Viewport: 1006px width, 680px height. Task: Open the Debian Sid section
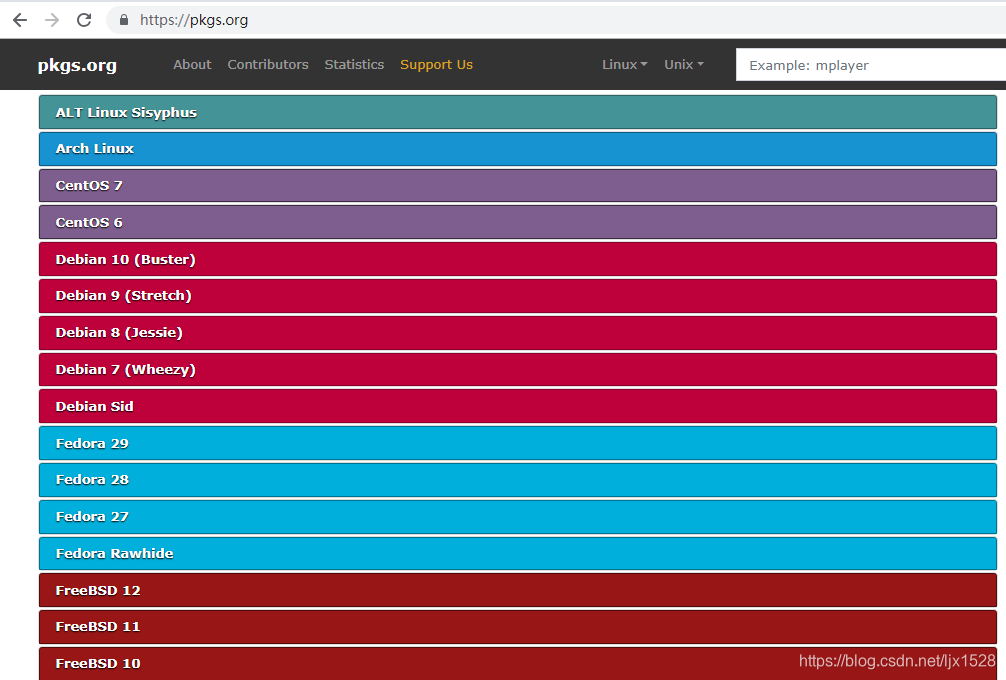(x=518, y=406)
